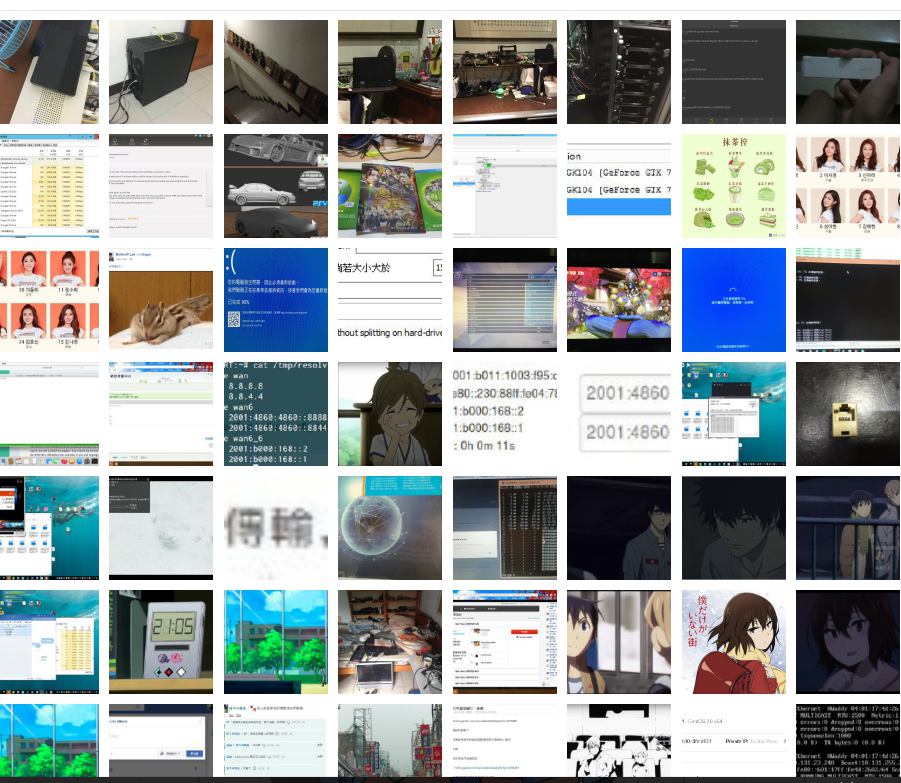Open dark terminal photo with green table above

click(848, 300)
